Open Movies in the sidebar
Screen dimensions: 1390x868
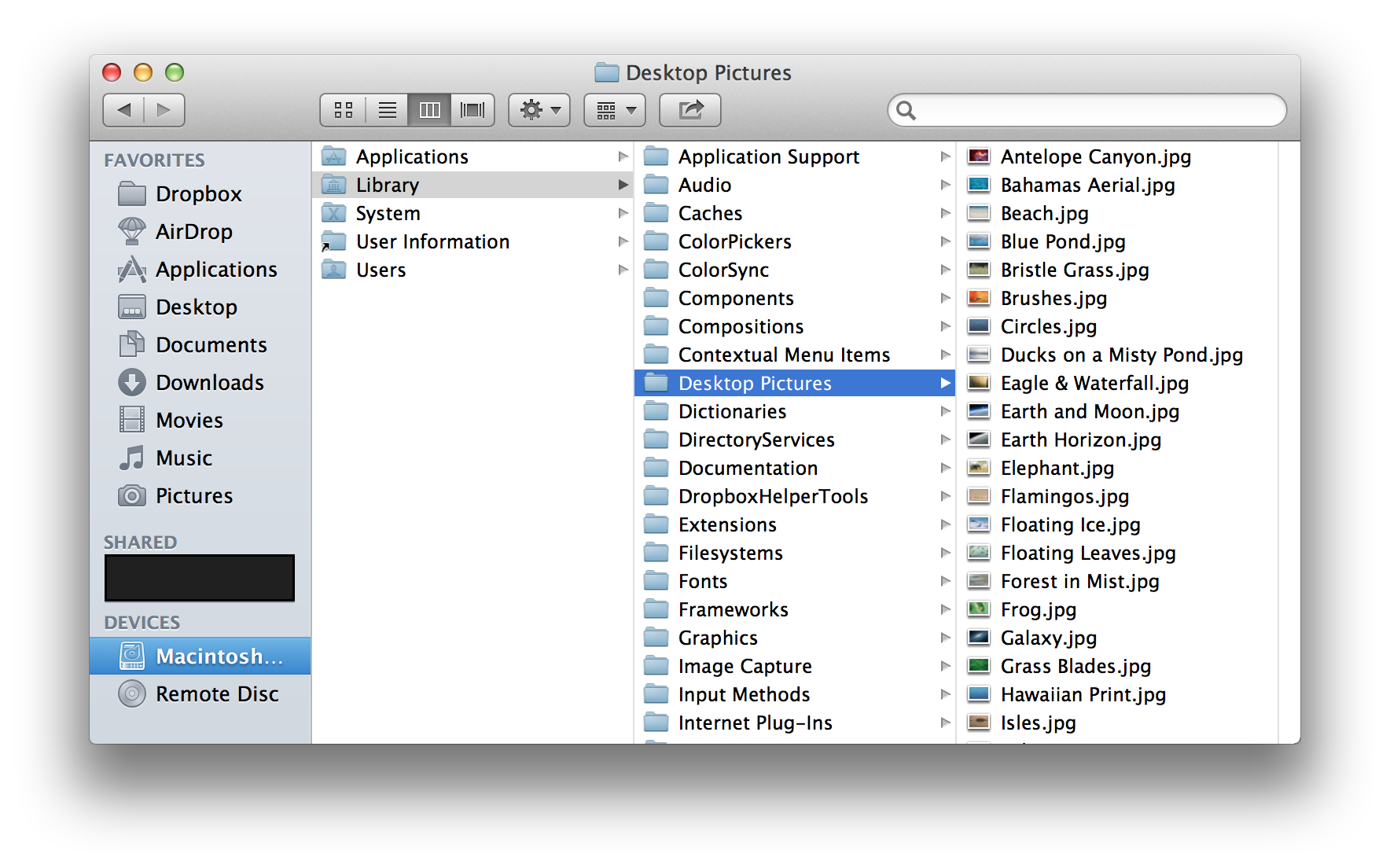click(x=200, y=421)
